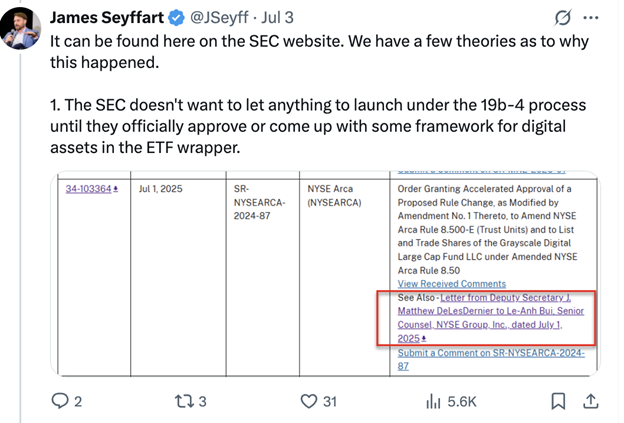624x423 pixels.
Task: Like the tweet with heart icon
Action: pyautogui.click(x=310, y=401)
